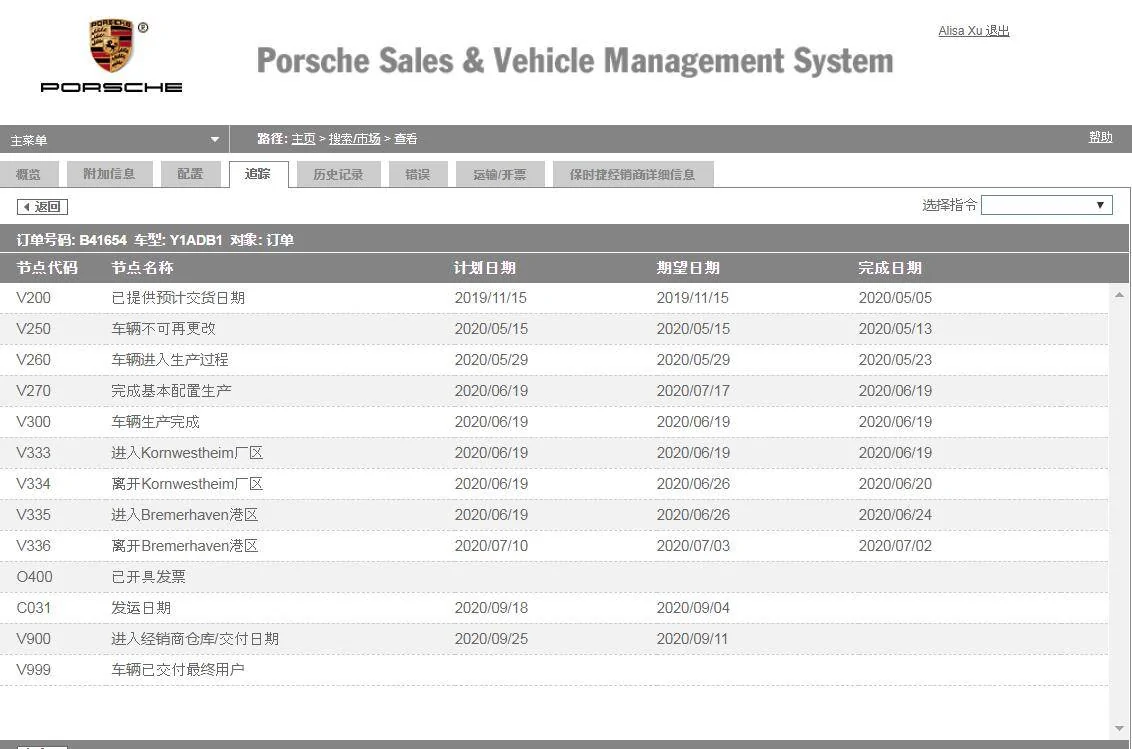The width and height of the screenshot is (1132, 749).
Task: Click the 车辆生产完成 node name
Action: click(x=155, y=422)
